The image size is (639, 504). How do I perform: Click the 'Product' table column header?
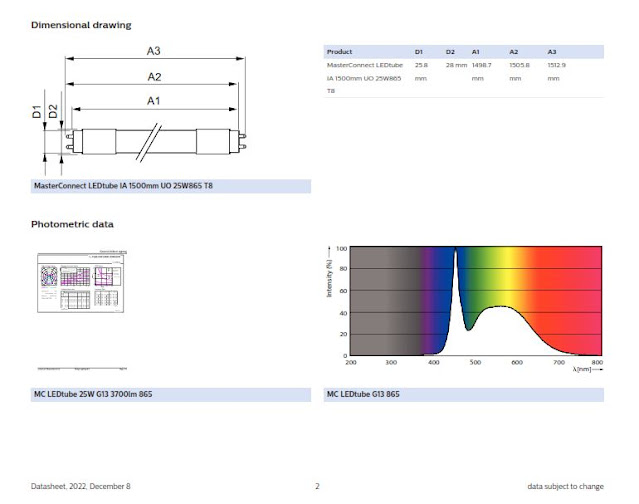click(339, 52)
